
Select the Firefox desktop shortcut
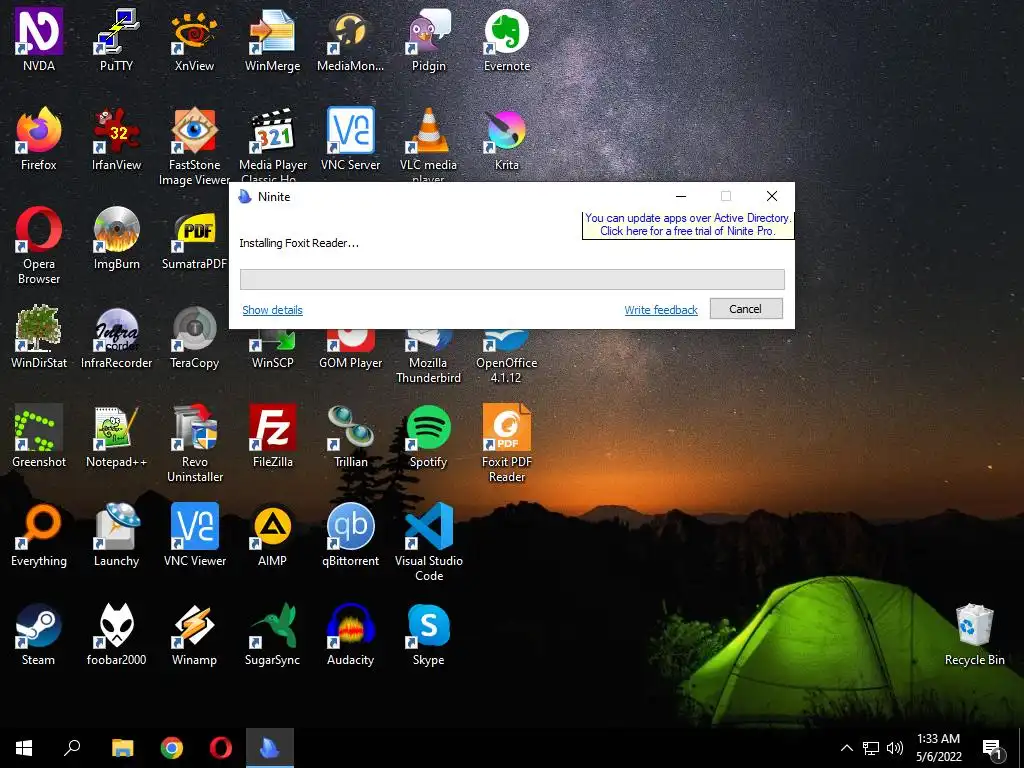coord(39,131)
